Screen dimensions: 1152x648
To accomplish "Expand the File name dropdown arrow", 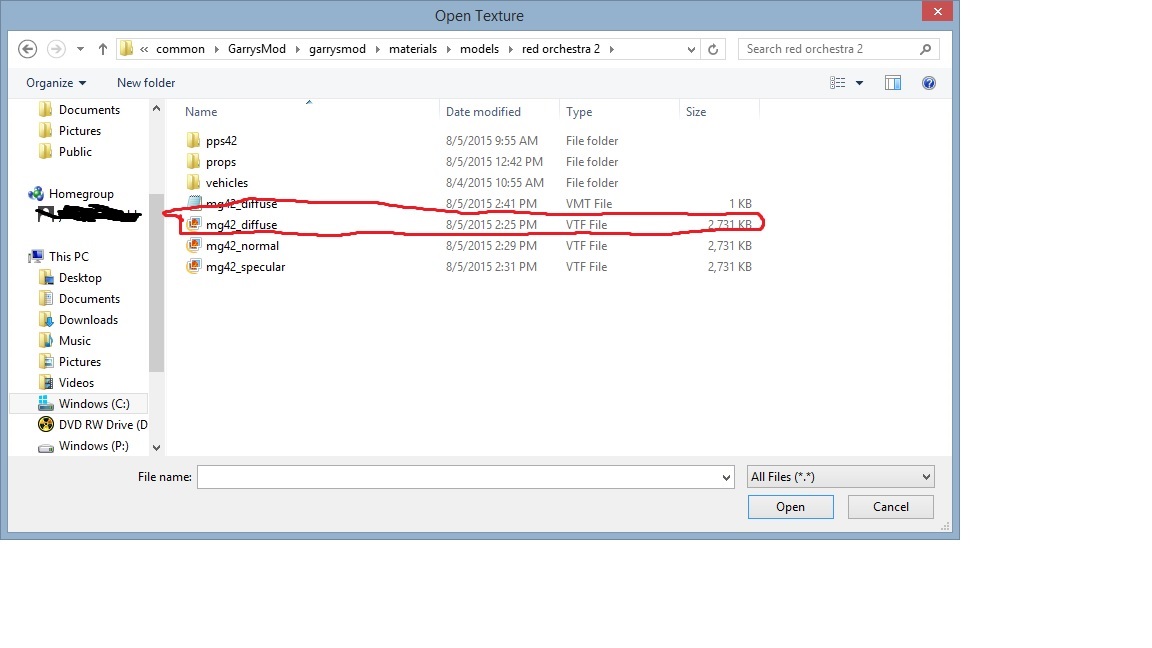I will tap(727, 478).
